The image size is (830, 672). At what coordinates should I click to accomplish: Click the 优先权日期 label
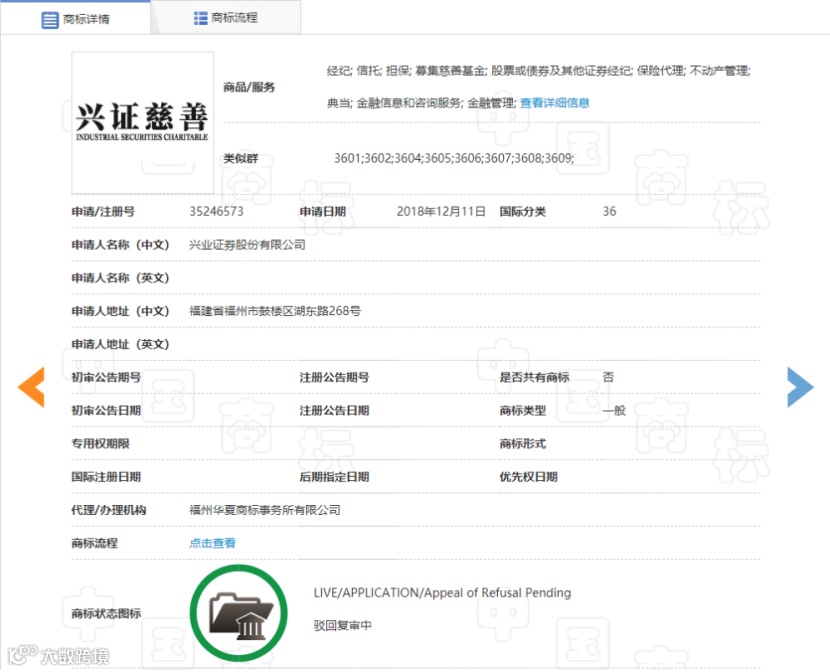click(x=529, y=477)
